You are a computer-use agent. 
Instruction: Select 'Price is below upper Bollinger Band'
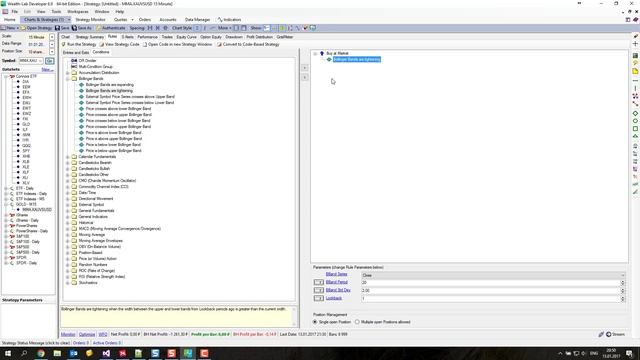[x=113, y=151]
